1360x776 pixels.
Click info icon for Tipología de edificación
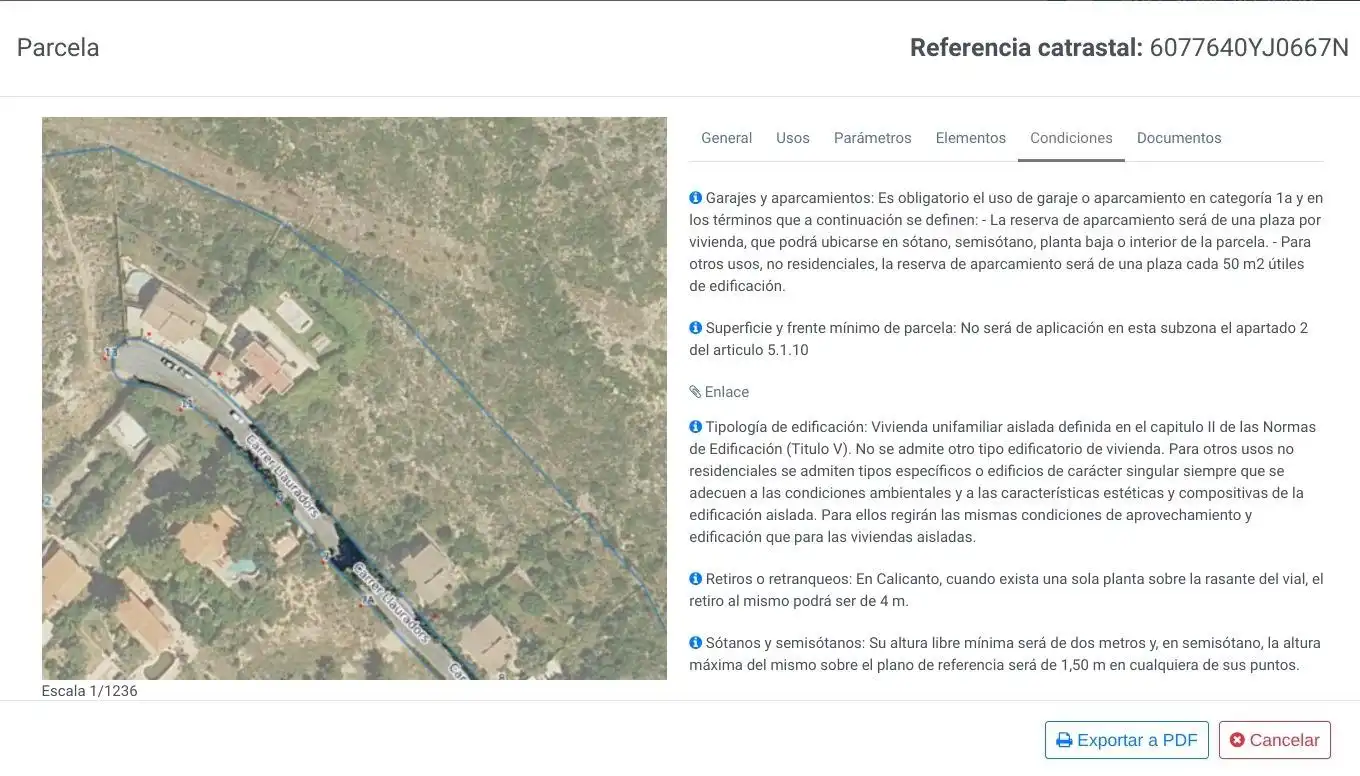tap(695, 427)
